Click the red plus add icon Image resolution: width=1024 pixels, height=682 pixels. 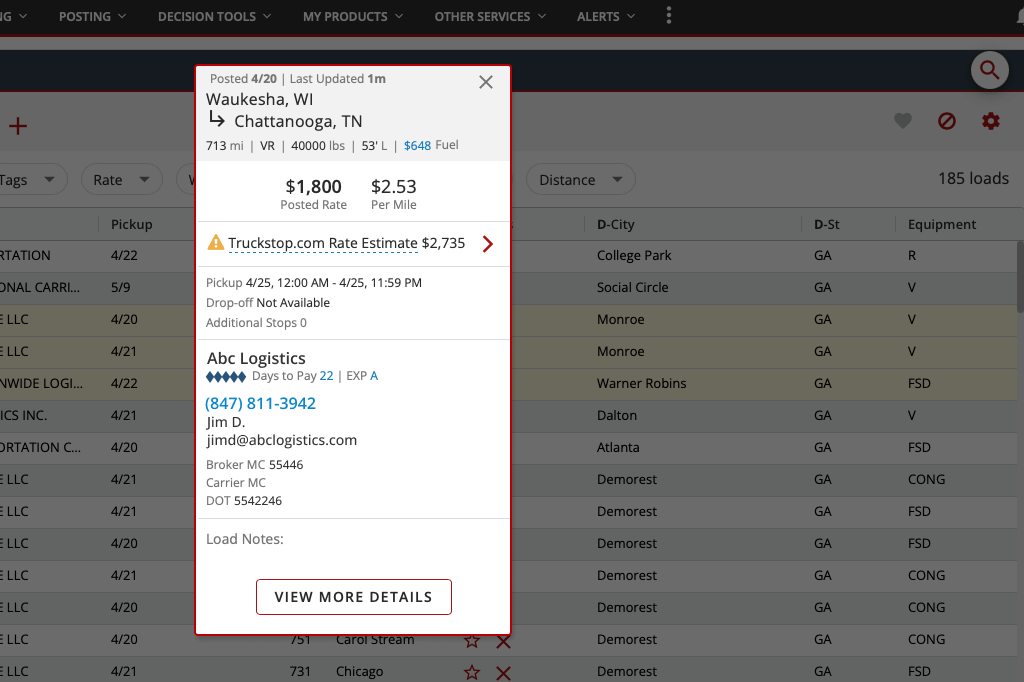tap(18, 126)
